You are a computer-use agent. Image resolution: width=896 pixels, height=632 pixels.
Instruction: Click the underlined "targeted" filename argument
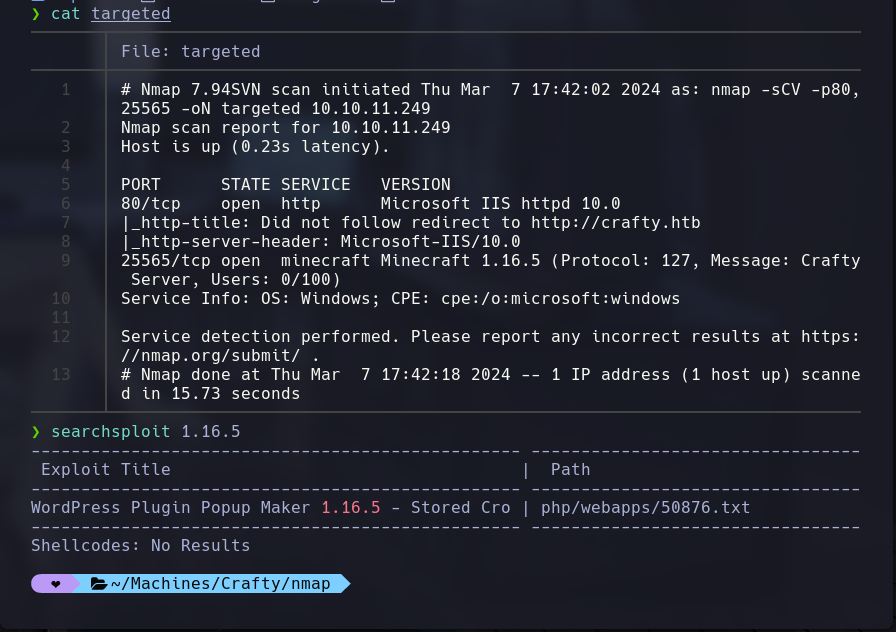tap(130, 14)
